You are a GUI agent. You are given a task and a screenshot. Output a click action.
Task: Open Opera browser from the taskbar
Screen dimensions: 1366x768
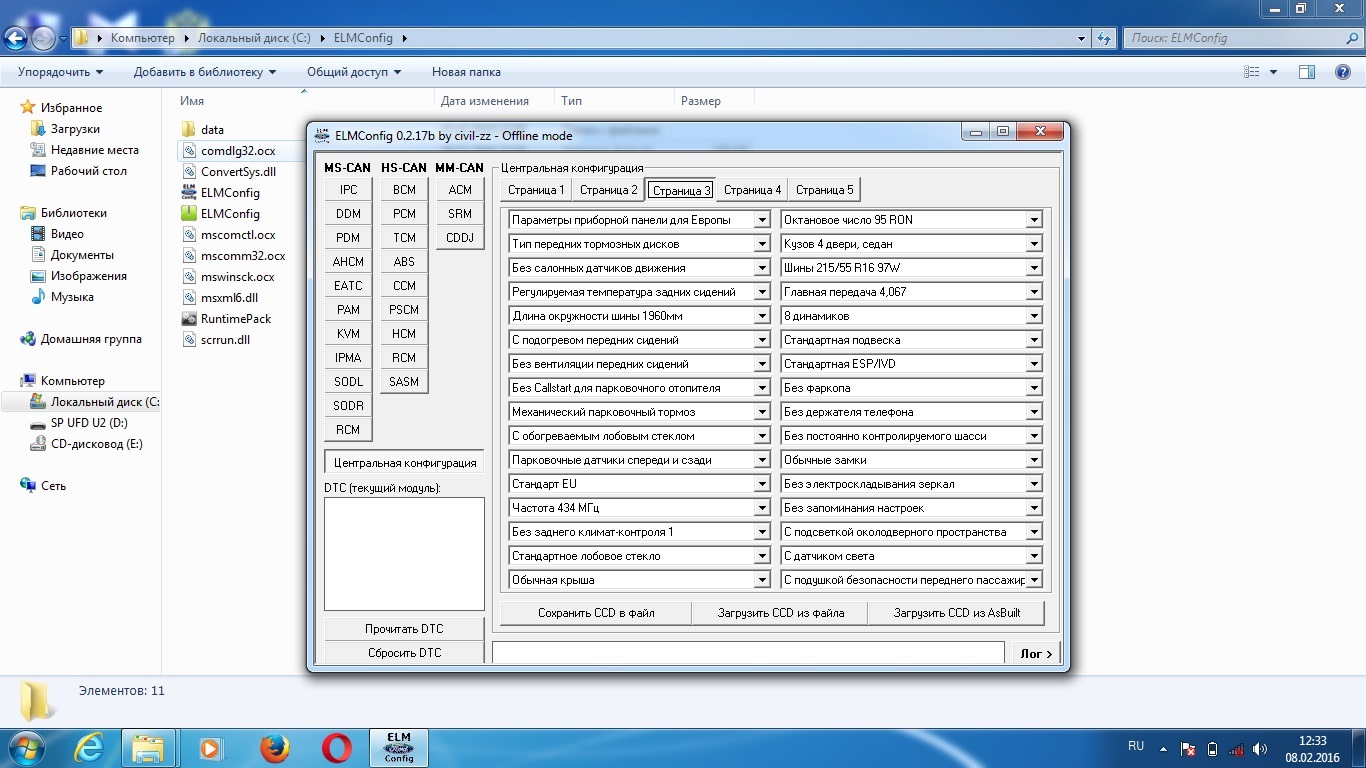click(336, 747)
